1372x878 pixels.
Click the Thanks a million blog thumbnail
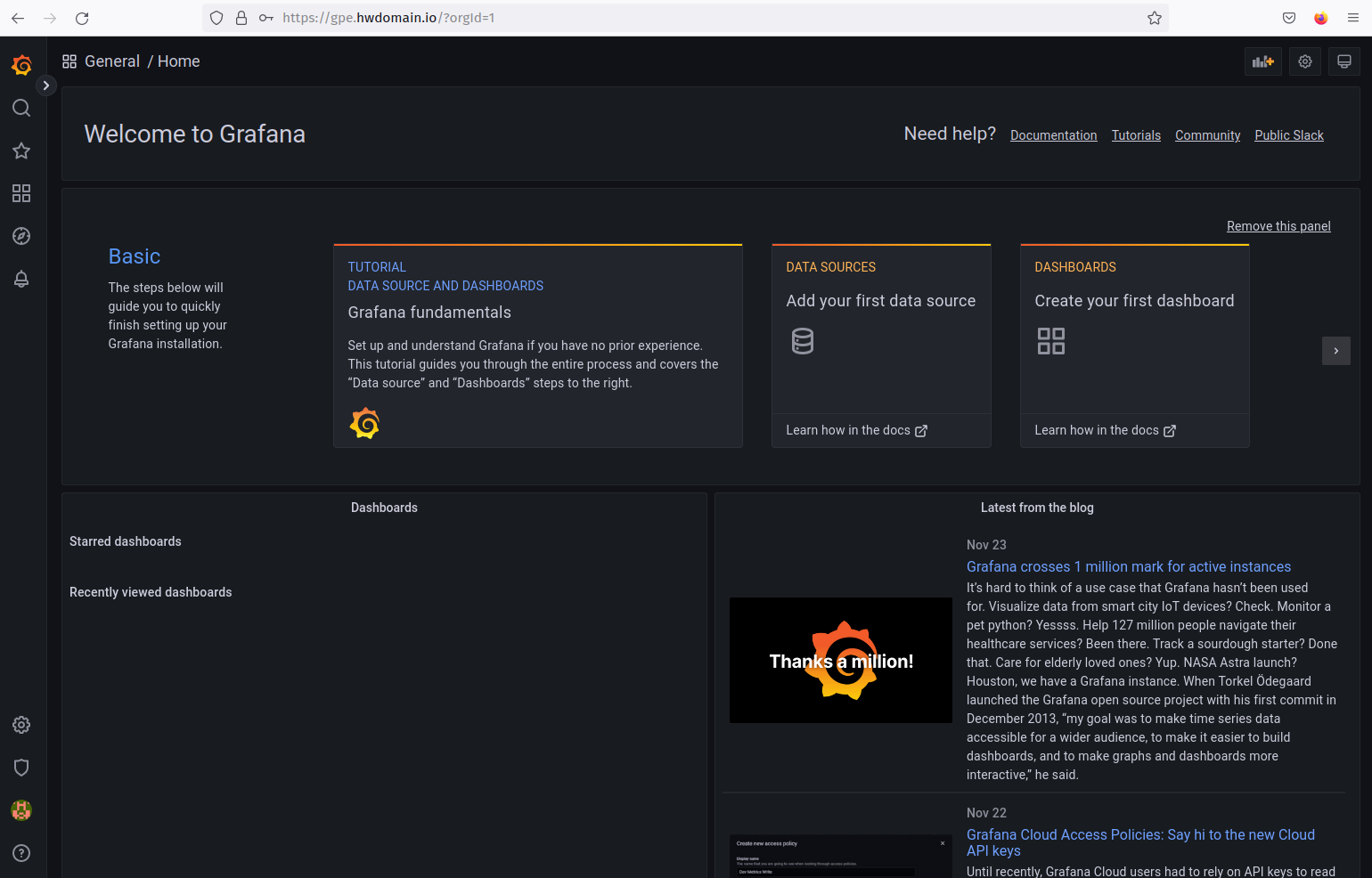click(841, 660)
